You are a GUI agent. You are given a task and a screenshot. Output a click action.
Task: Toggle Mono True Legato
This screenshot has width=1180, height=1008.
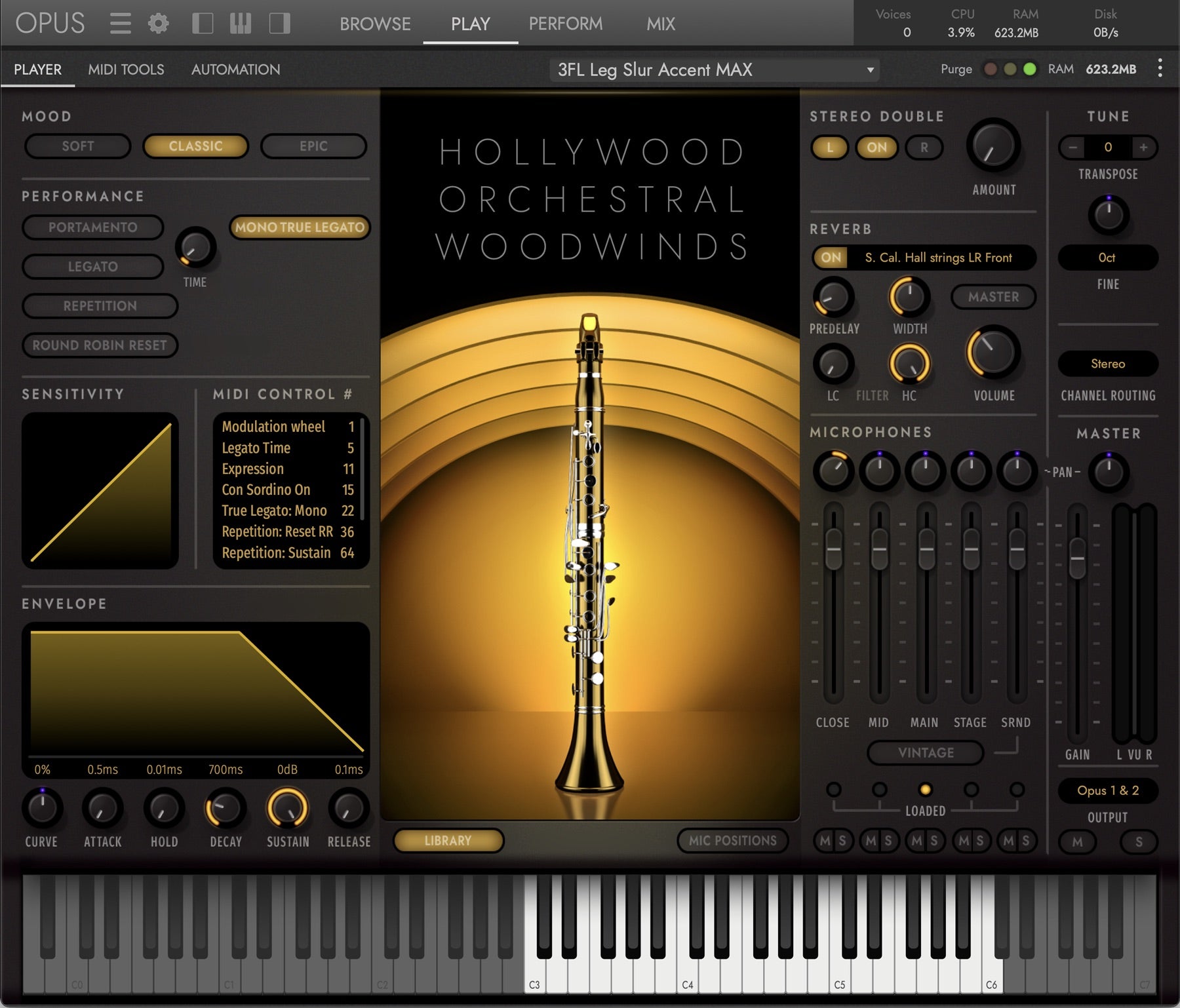[x=300, y=227]
